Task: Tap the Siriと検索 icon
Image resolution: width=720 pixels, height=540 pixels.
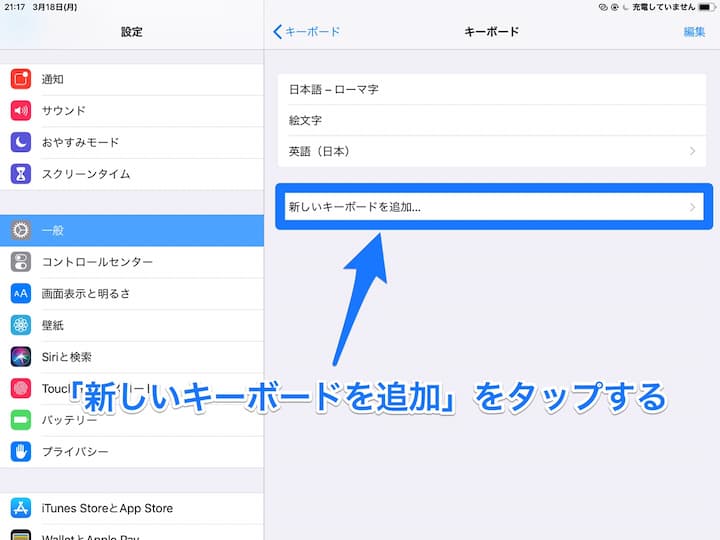Action: pyautogui.click(x=21, y=357)
